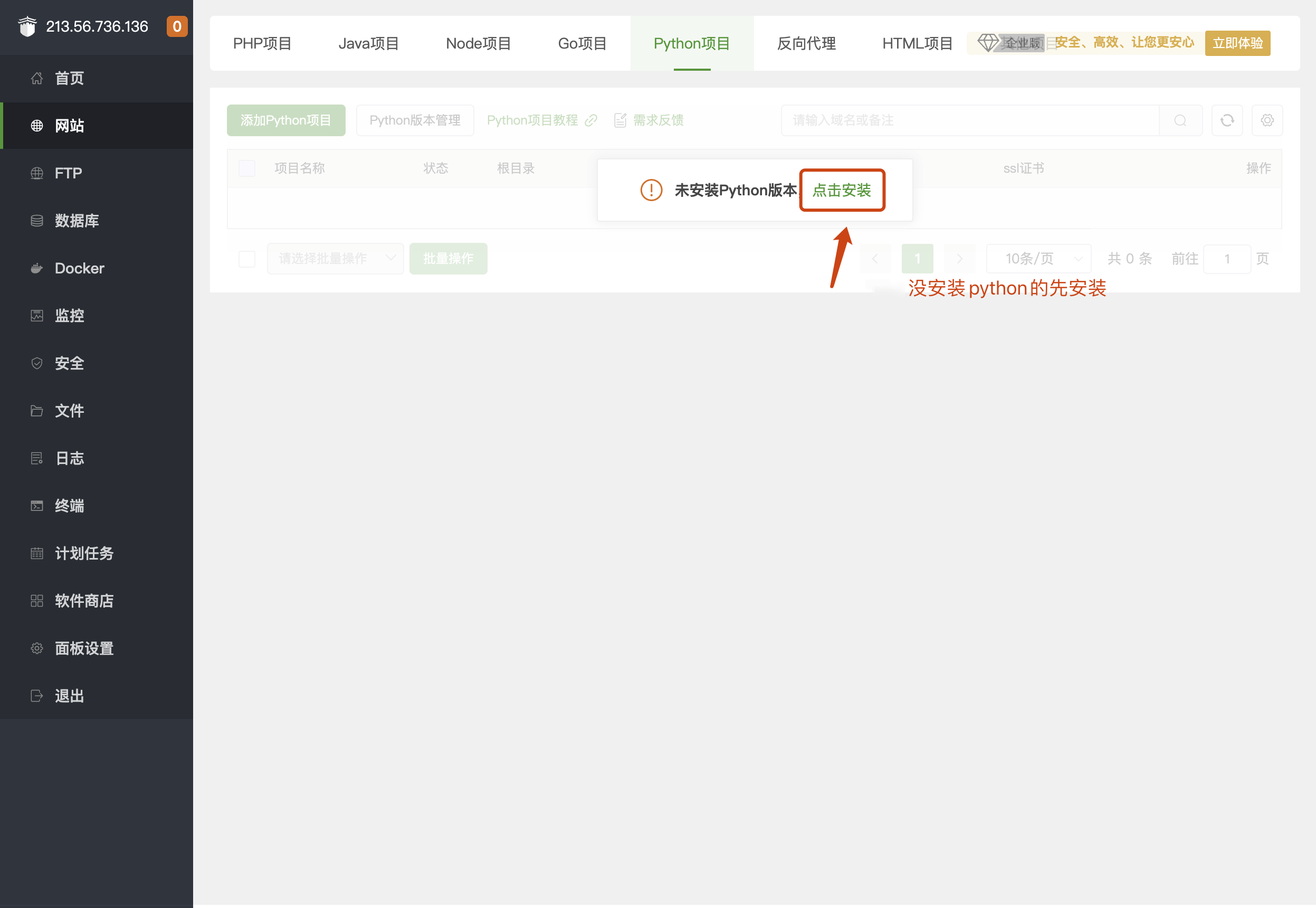1316x908 pixels.
Task: Click the gear icon beside 面板设置
Action: [x=37, y=648]
